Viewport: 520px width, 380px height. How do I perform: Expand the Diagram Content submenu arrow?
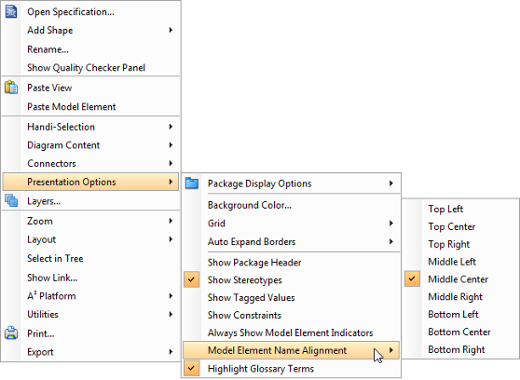pyautogui.click(x=171, y=145)
